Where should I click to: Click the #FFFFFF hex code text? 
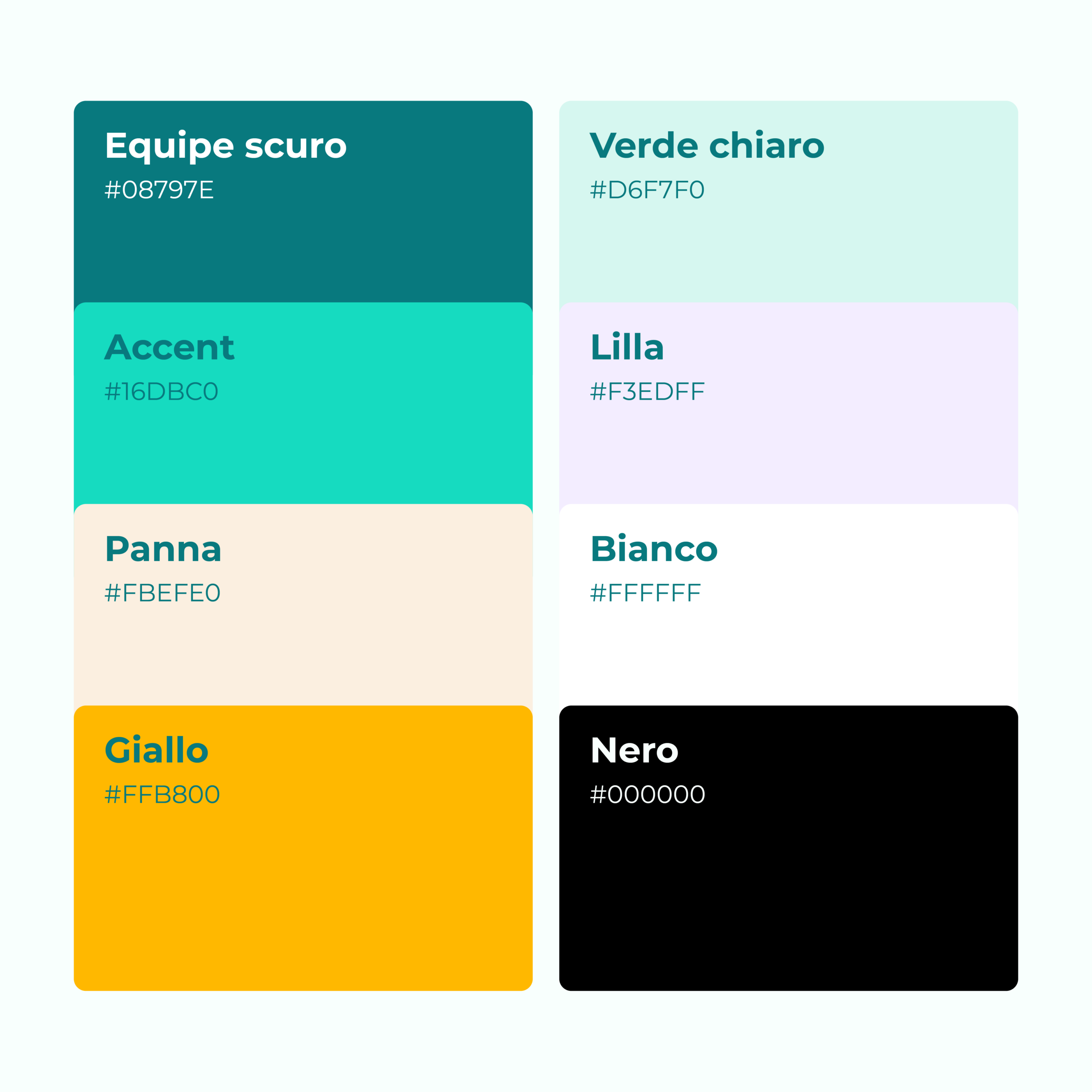point(645,593)
